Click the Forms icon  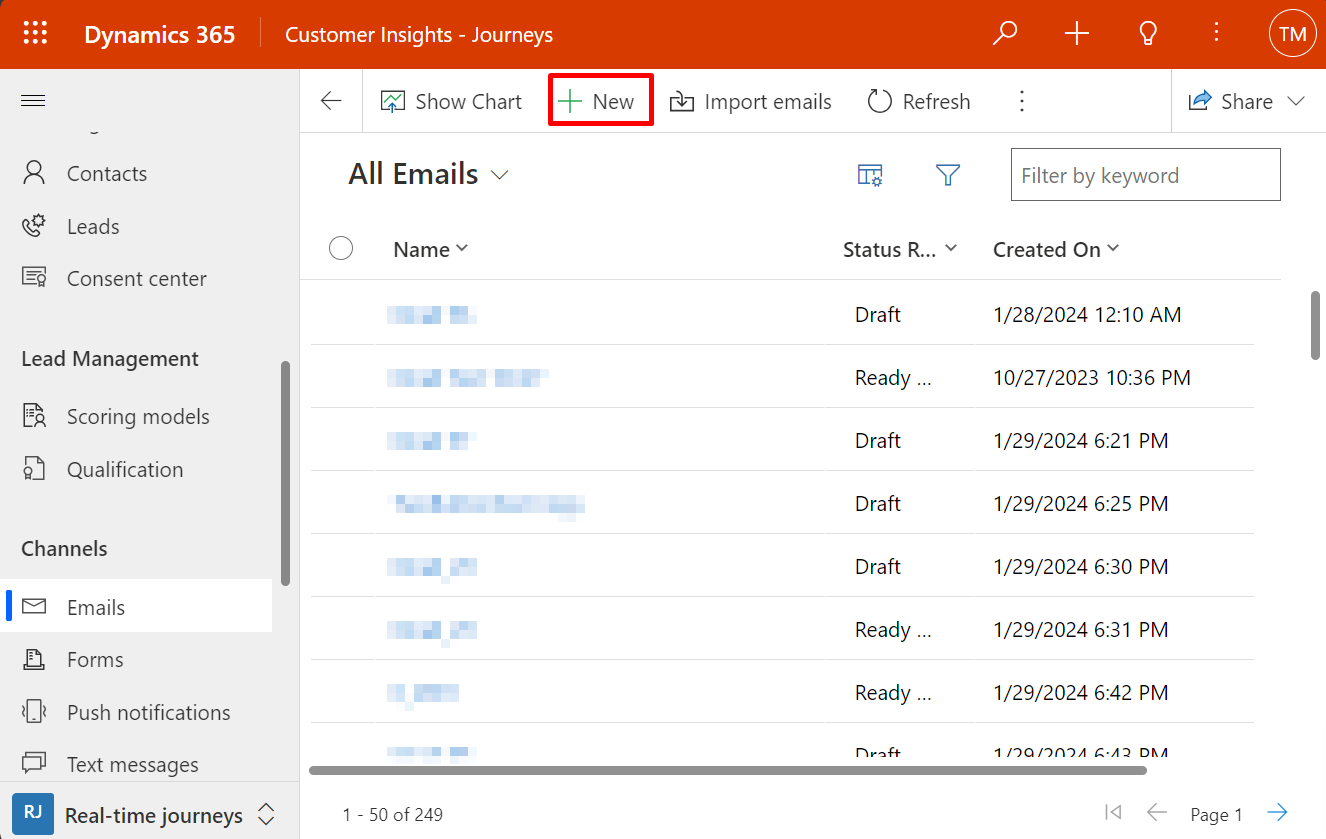point(34,659)
